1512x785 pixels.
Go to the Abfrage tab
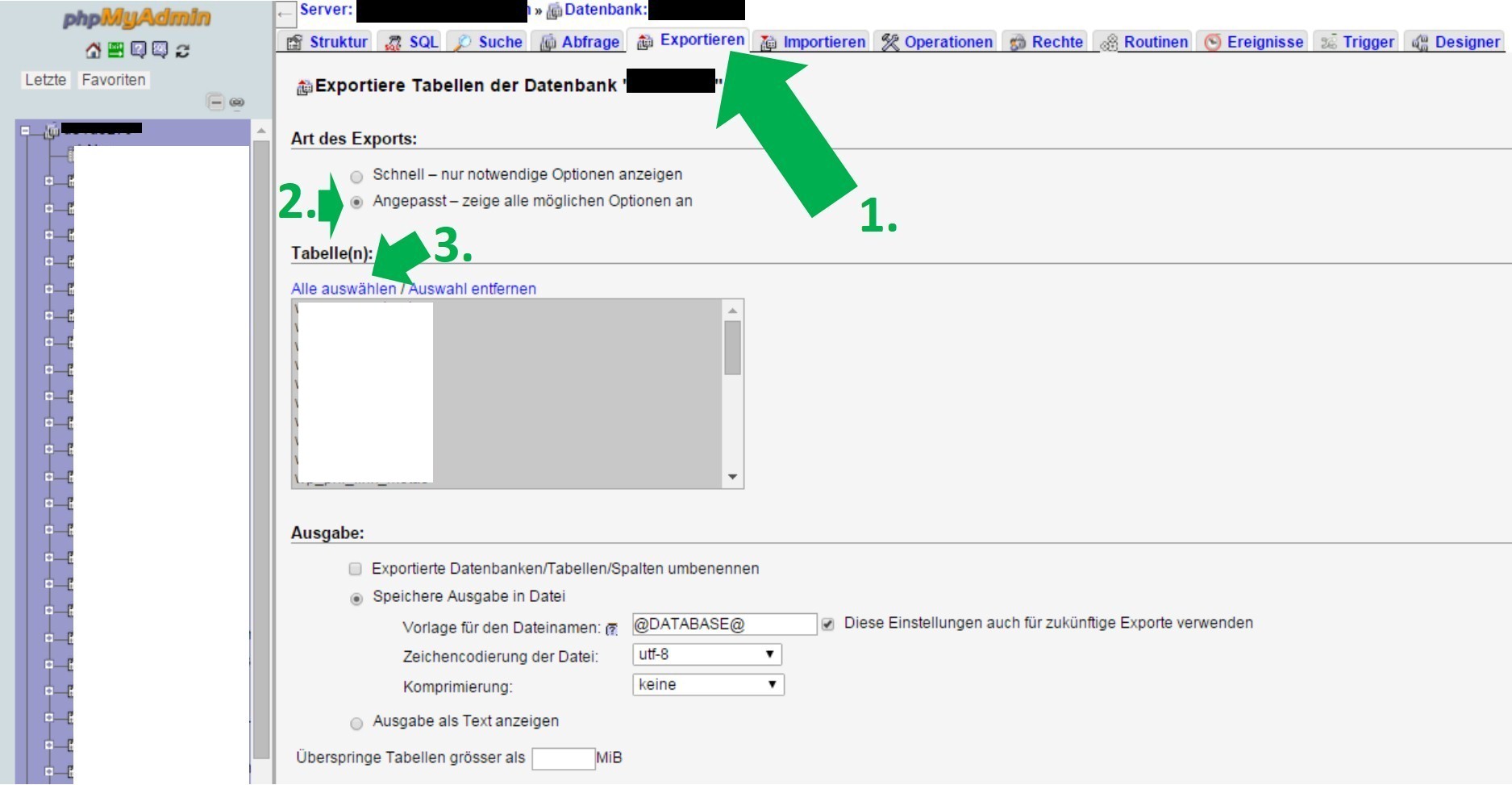click(579, 42)
